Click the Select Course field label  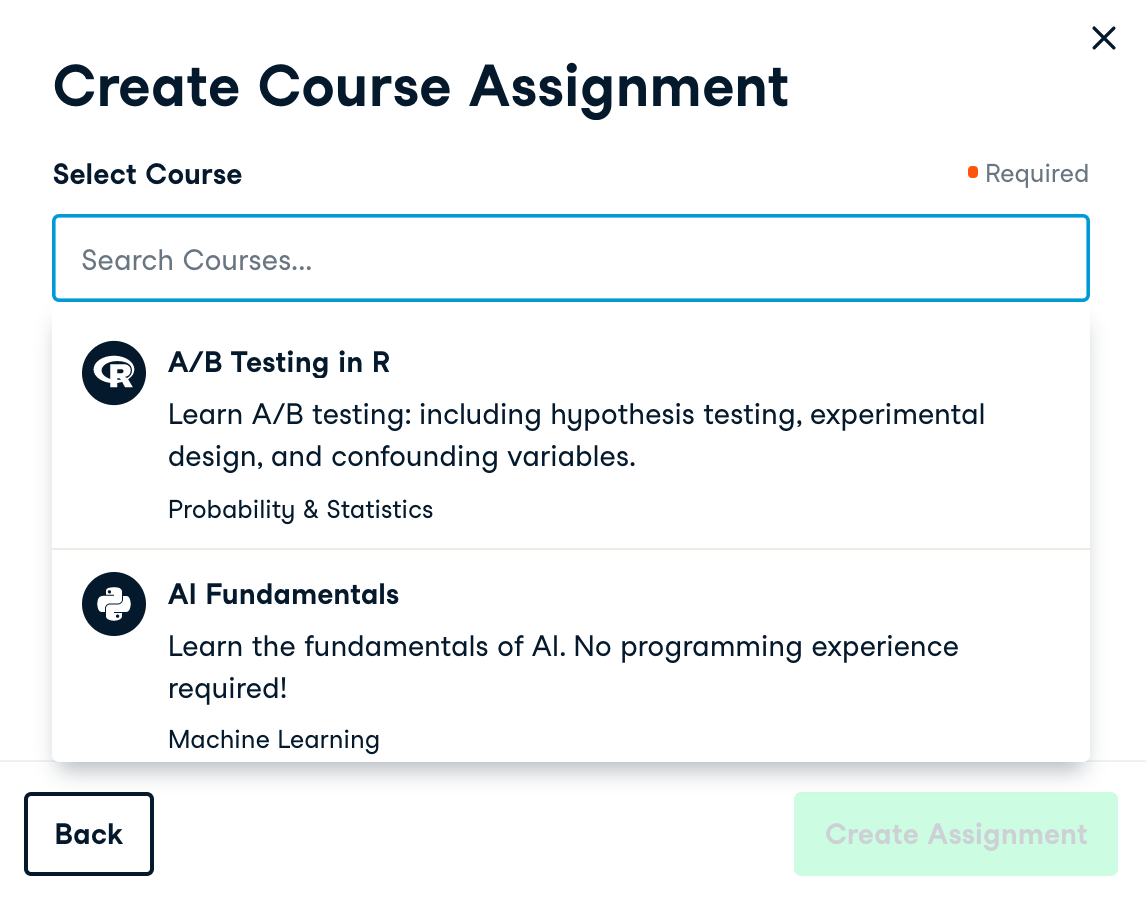point(147,174)
